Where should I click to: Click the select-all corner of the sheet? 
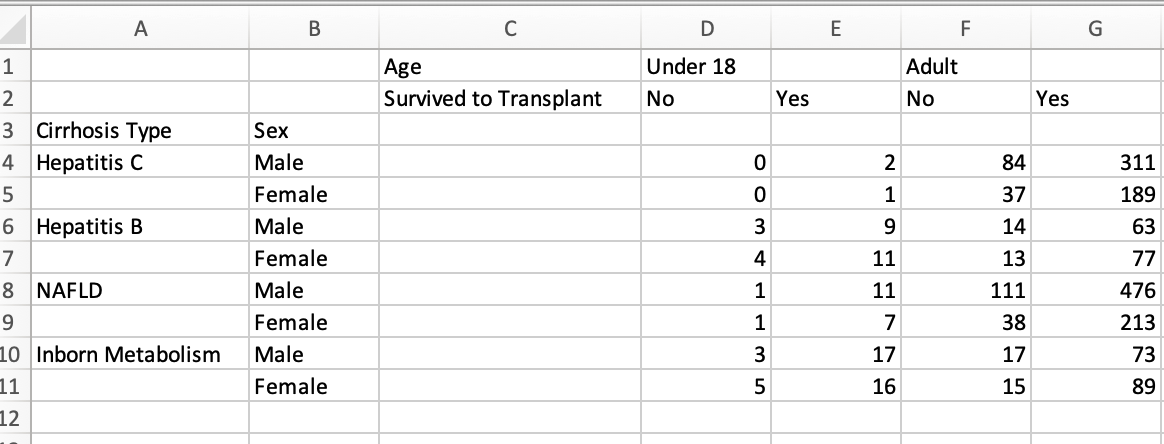[13, 30]
